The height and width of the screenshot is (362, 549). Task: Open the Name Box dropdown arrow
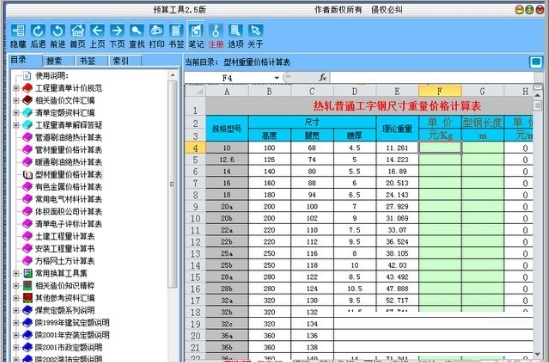[277, 78]
